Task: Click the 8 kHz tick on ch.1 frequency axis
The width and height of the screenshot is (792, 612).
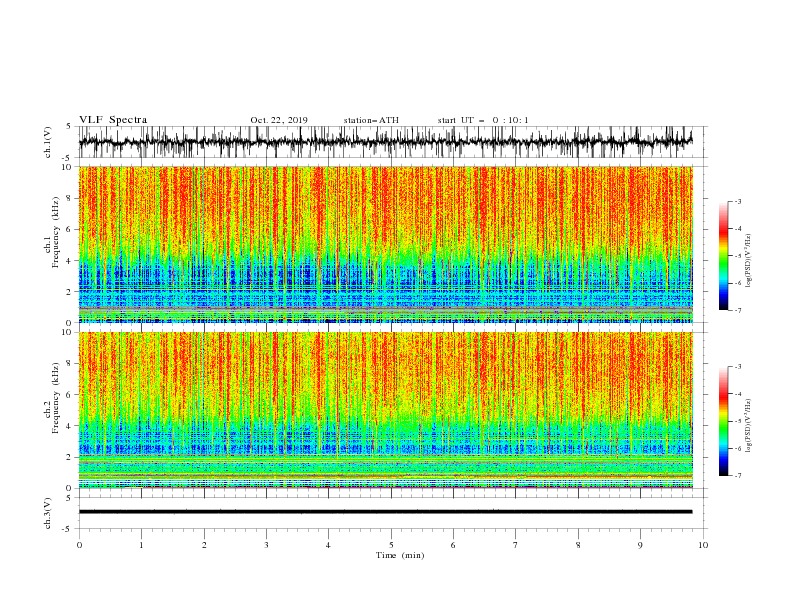Action: point(69,198)
